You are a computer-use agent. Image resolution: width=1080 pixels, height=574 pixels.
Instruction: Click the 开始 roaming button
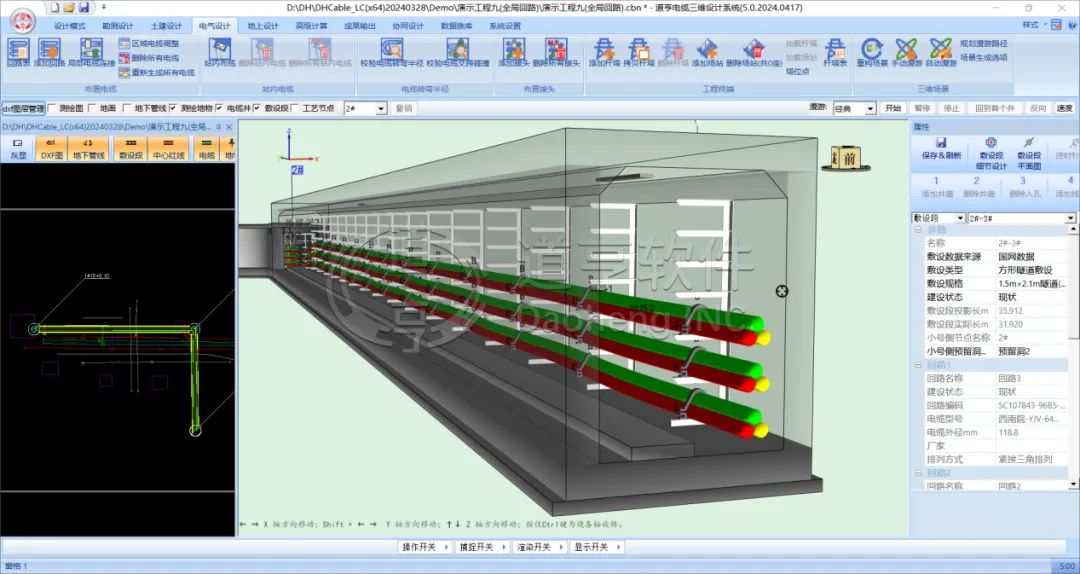(x=893, y=108)
